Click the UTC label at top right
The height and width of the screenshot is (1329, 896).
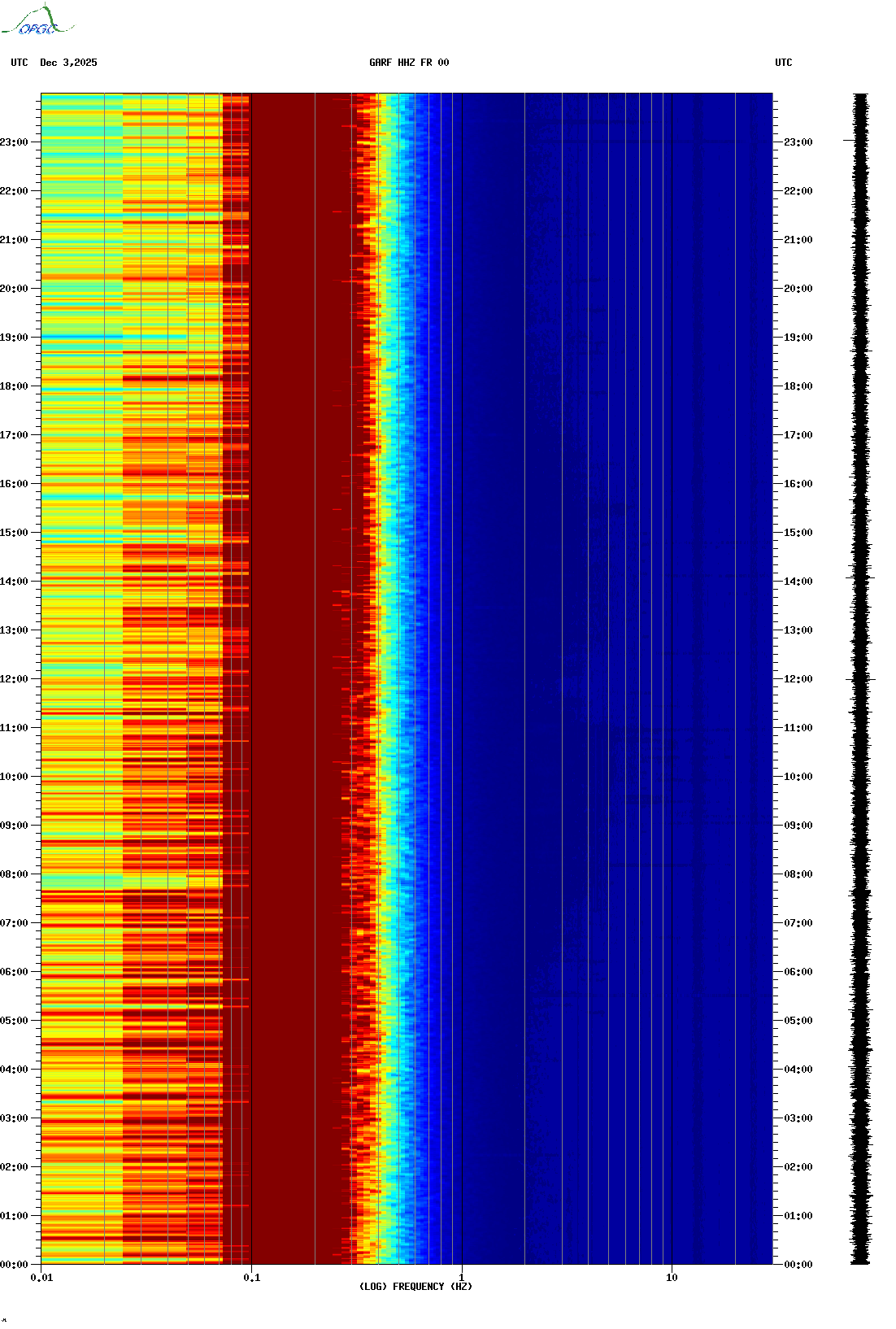point(783,63)
